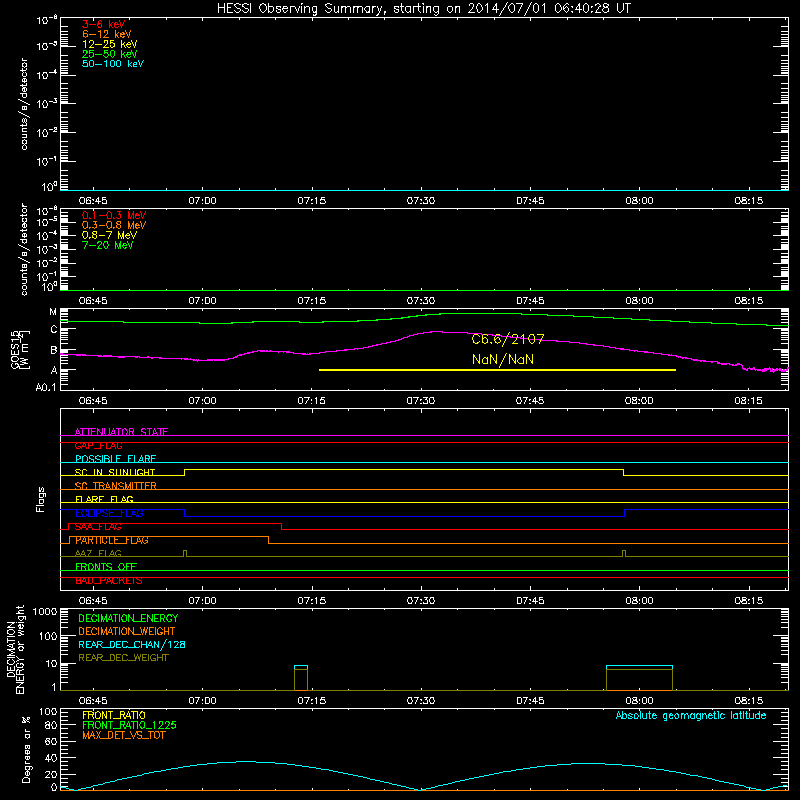
Task: Select the MAX_DET_VS_TOT legend label
Action: 123,735
